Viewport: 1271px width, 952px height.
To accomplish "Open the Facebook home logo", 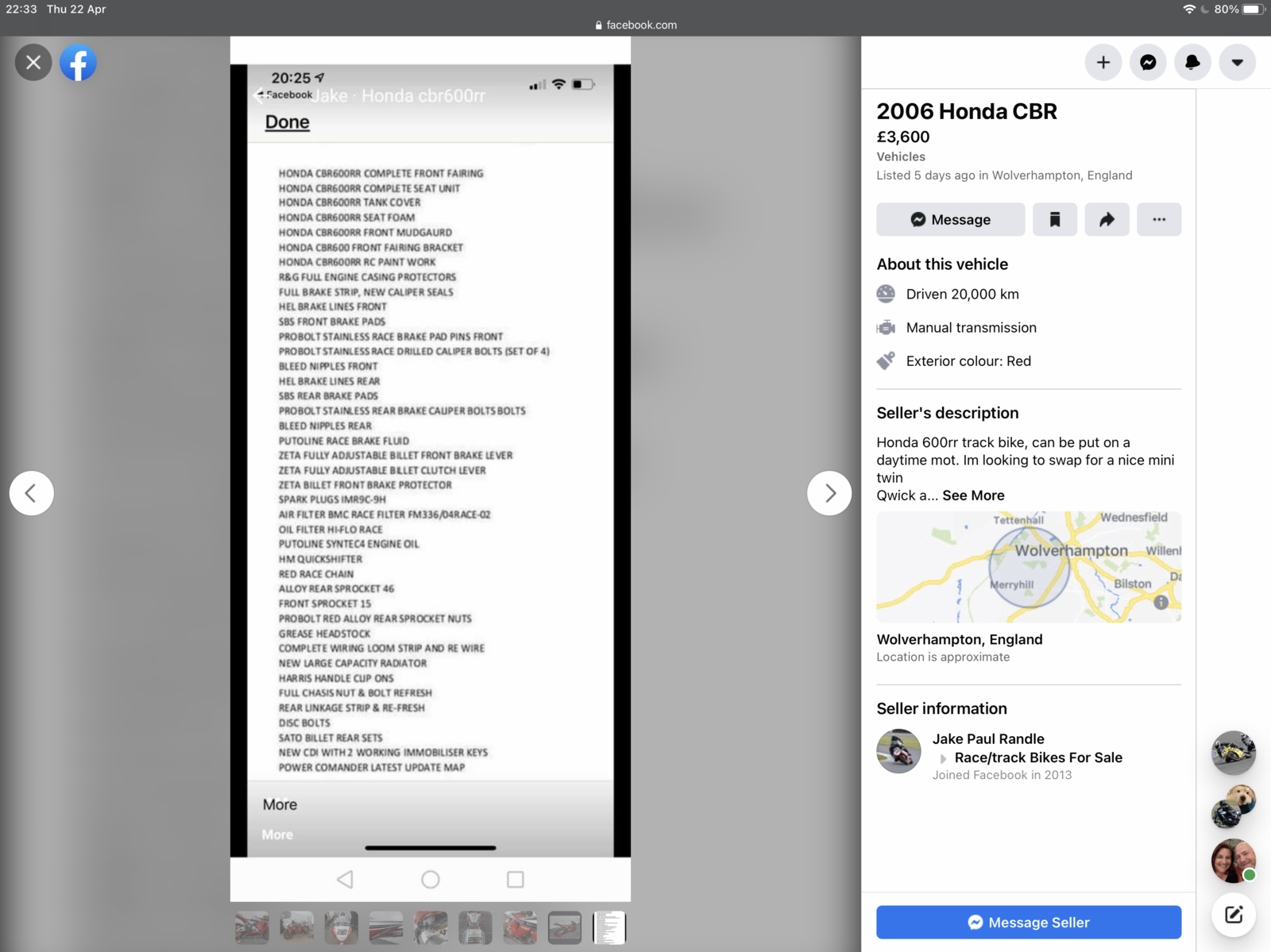I will point(78,63).
